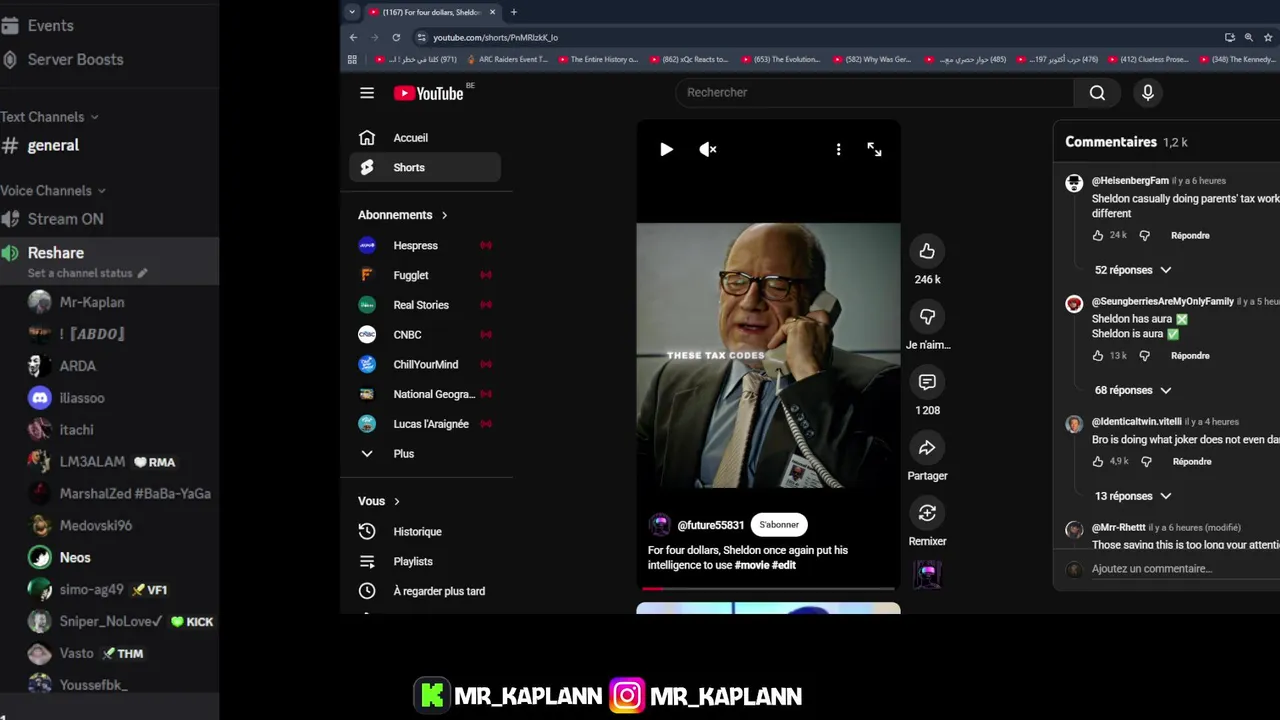Edit Reshare channel status pencil icon
Image resolution: width=1280 pixels, height=720 pixels.
tap(142, 273)
